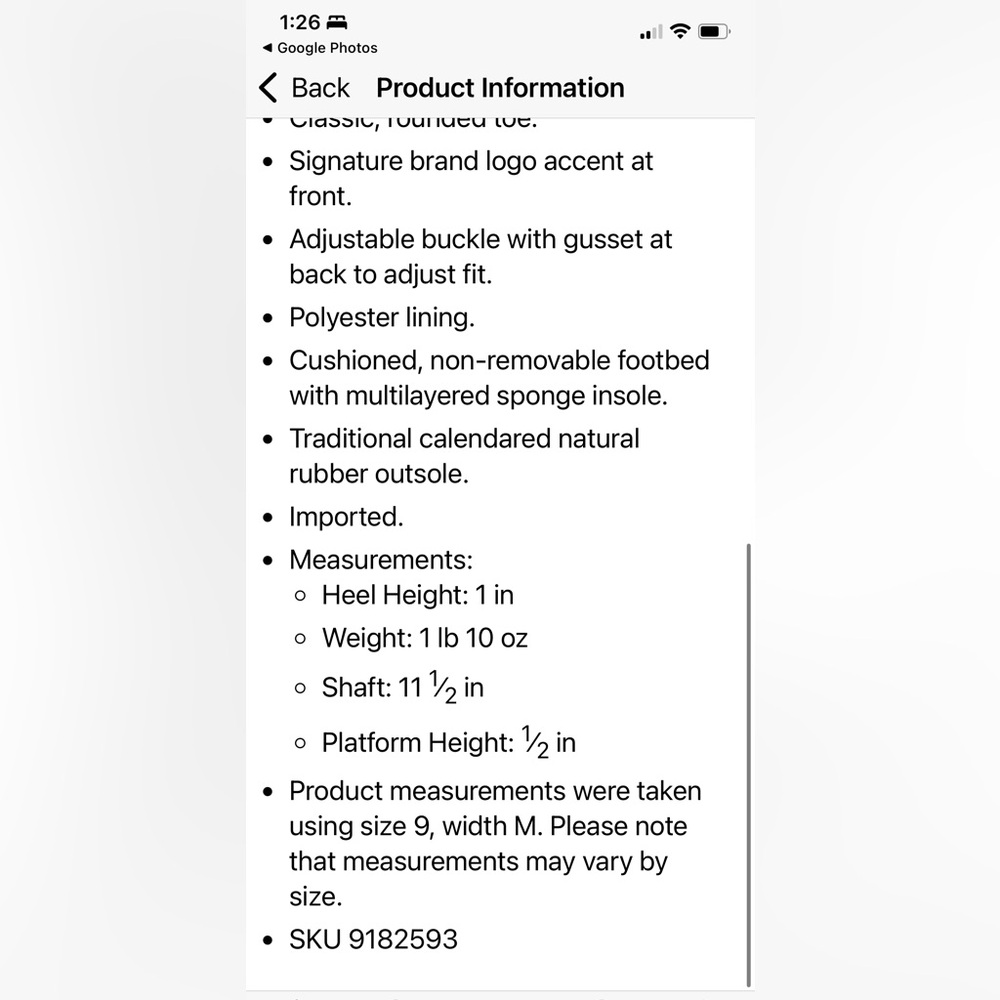The height and width of the screenshot is (1000, 1000).
Task: Tap the Back button label
Action: [x=320, y=87]
